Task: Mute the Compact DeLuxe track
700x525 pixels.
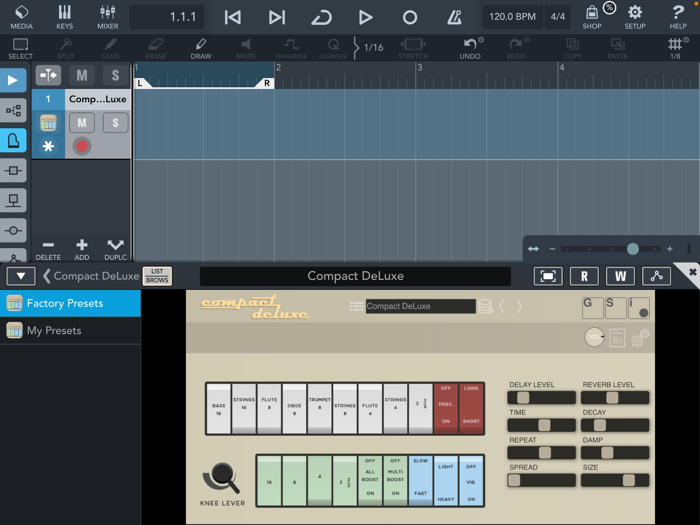Action: point(82,122)
